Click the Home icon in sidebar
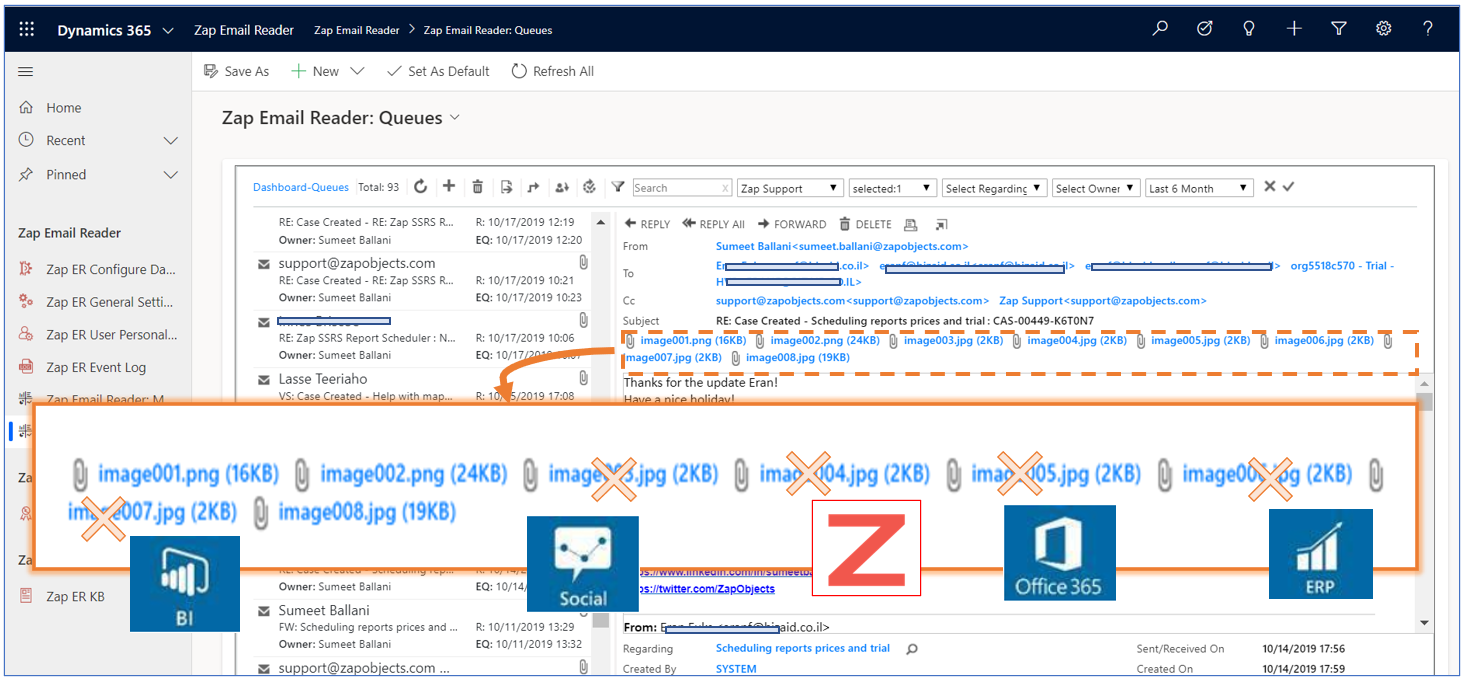This screenshot has width=1466, height=680. [x=26, y=108]
